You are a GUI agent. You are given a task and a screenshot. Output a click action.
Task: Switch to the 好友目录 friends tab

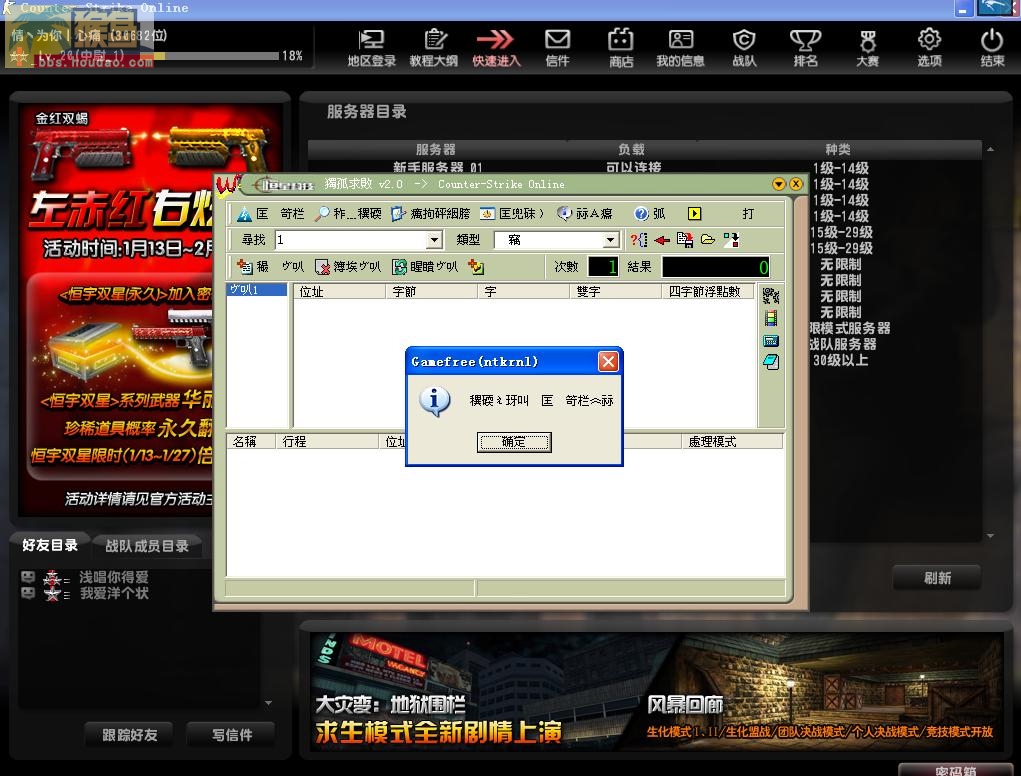tap(50, 545)
